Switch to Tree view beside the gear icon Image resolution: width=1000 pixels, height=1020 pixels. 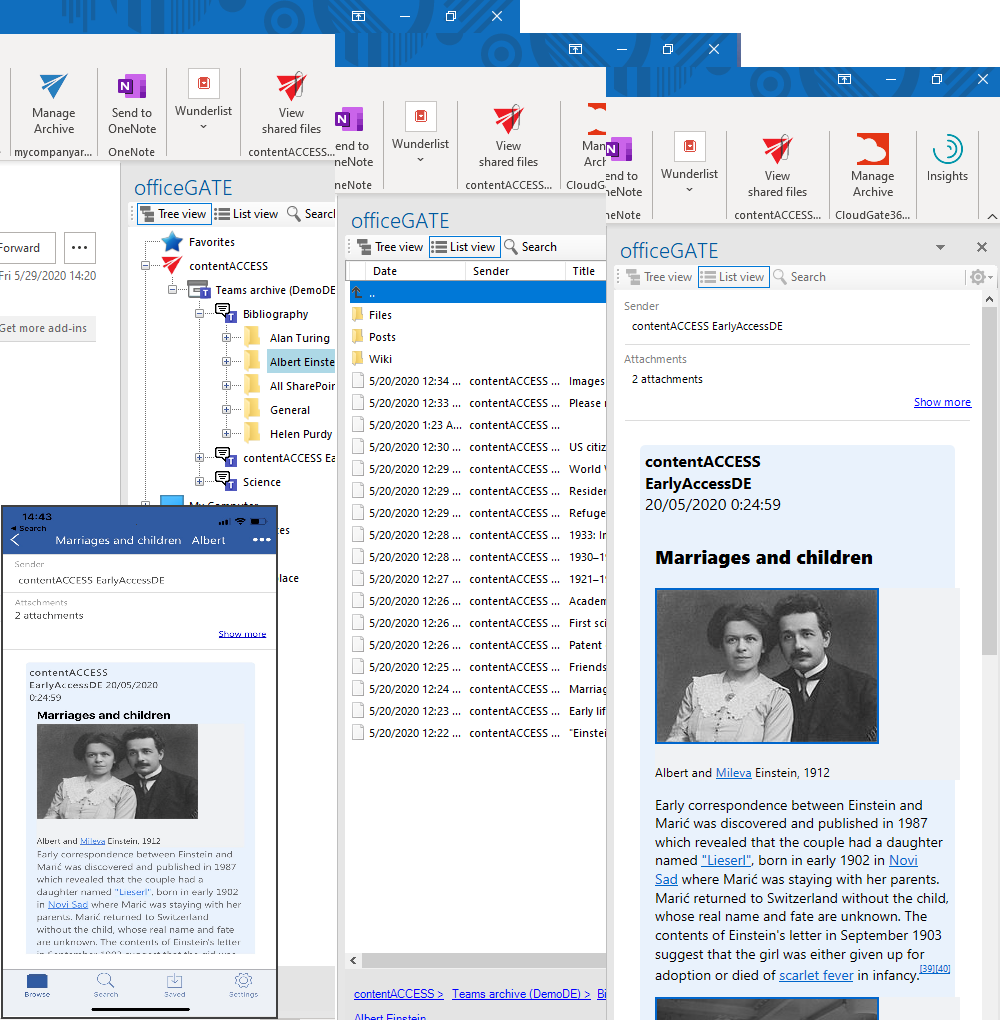(x=658, y=277)
